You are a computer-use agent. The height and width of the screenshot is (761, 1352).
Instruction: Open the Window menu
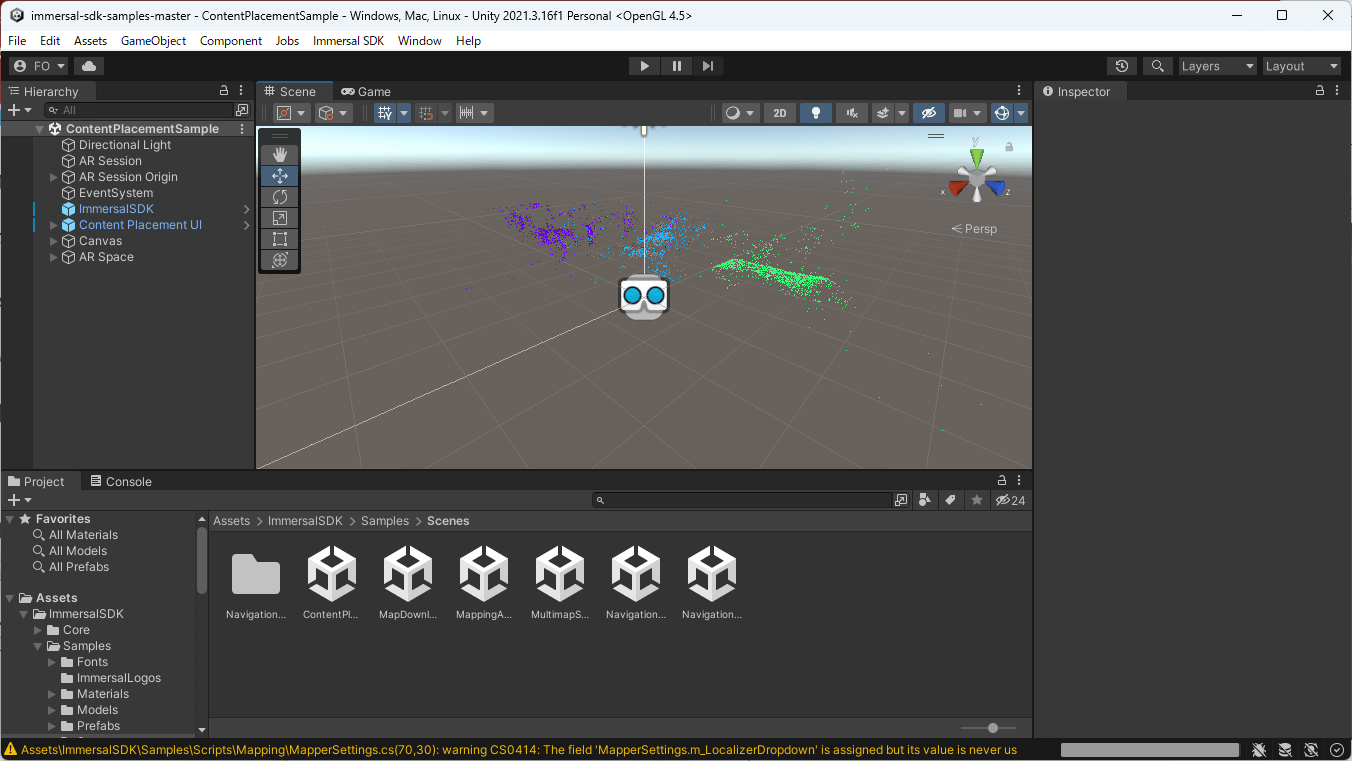420,41
